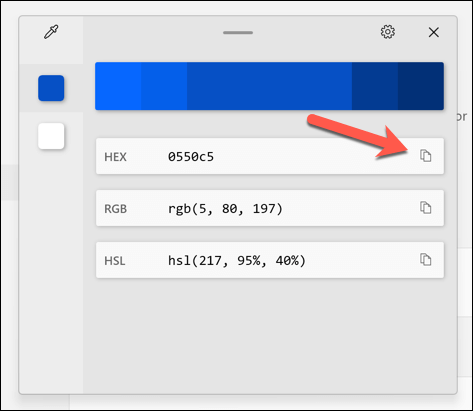Close the color picker editor window
The image size is (473, 411).
pos(434,32)
